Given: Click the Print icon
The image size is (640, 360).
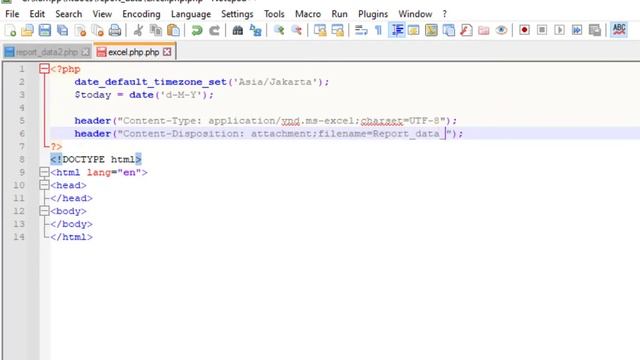Looking at the screenshot, I should coord(115,30).
